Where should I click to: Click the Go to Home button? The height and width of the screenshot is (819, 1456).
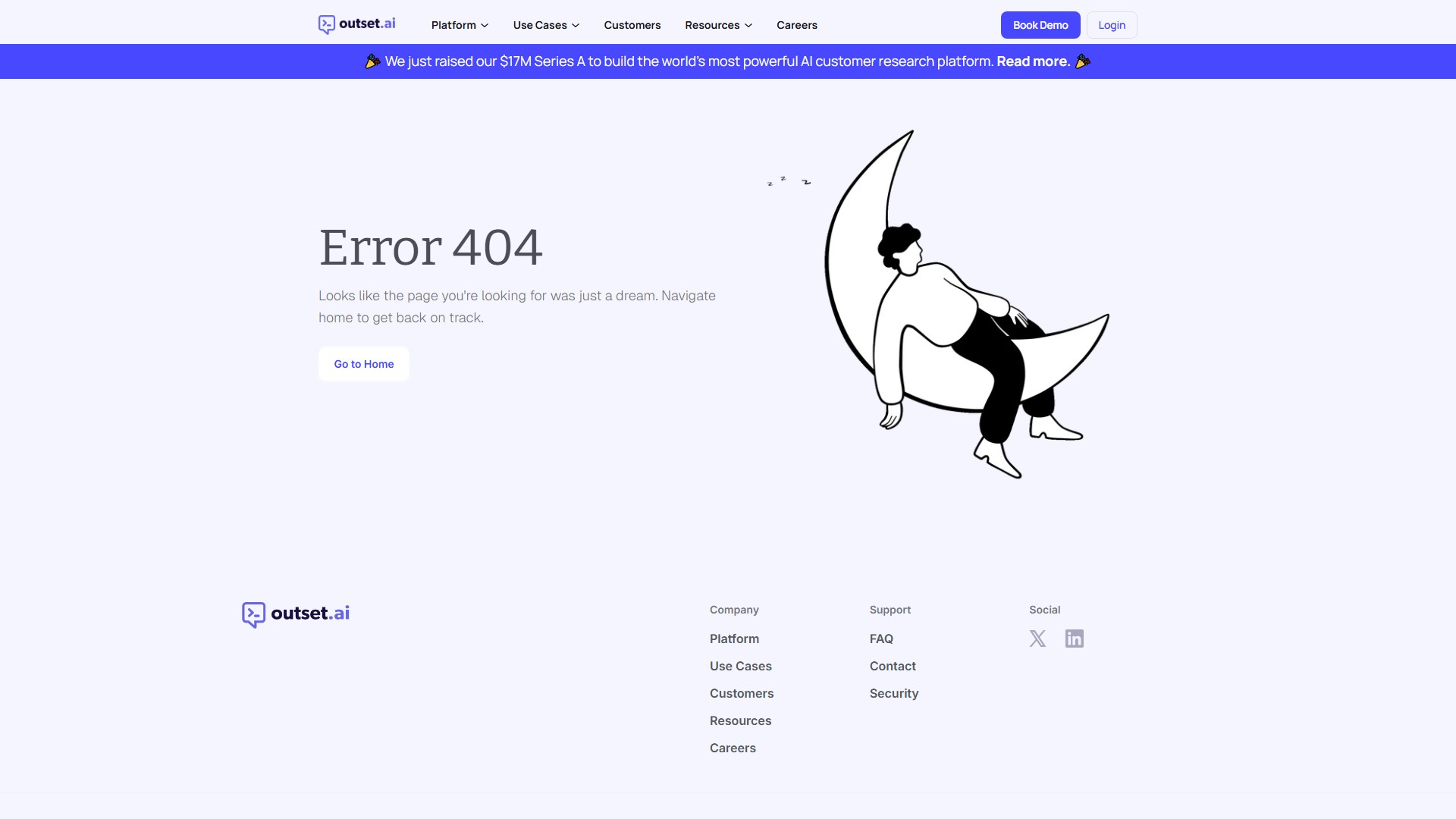coord(363,364)
